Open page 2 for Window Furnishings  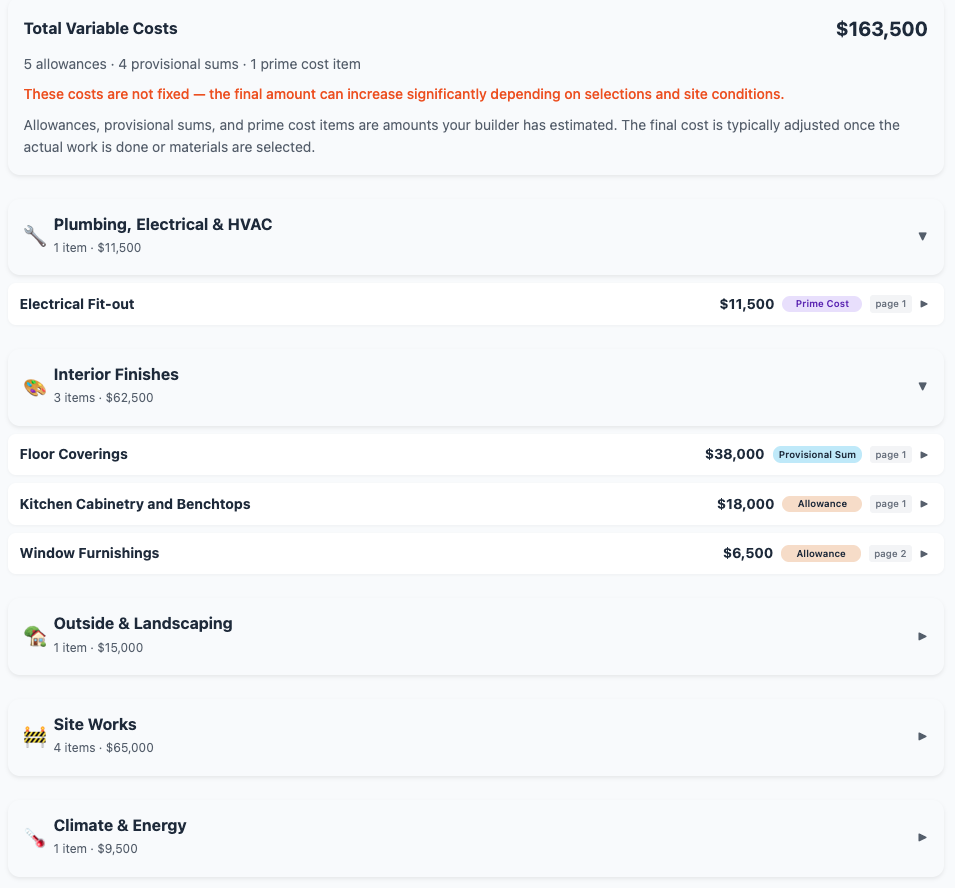pyautogui.click(x=890, y=553)
